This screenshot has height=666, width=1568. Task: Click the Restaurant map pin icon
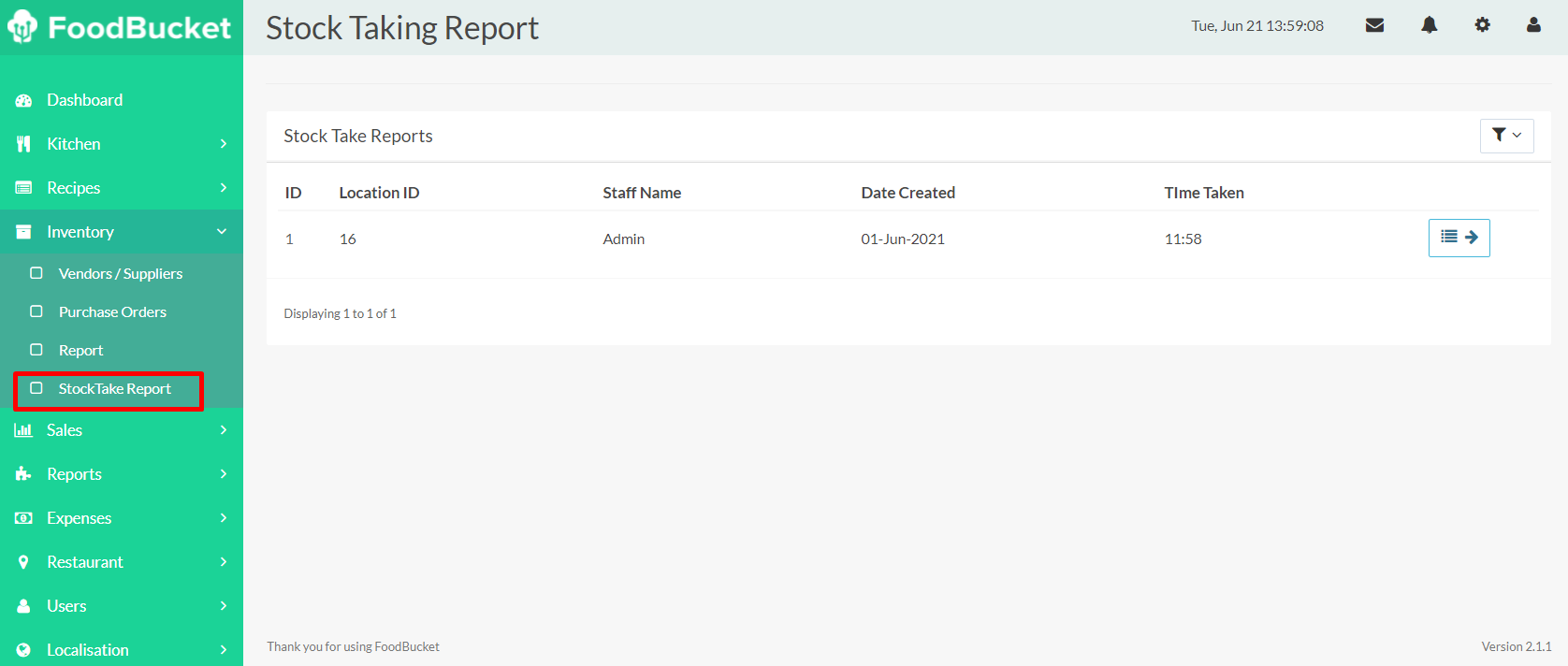coord(23,562)
